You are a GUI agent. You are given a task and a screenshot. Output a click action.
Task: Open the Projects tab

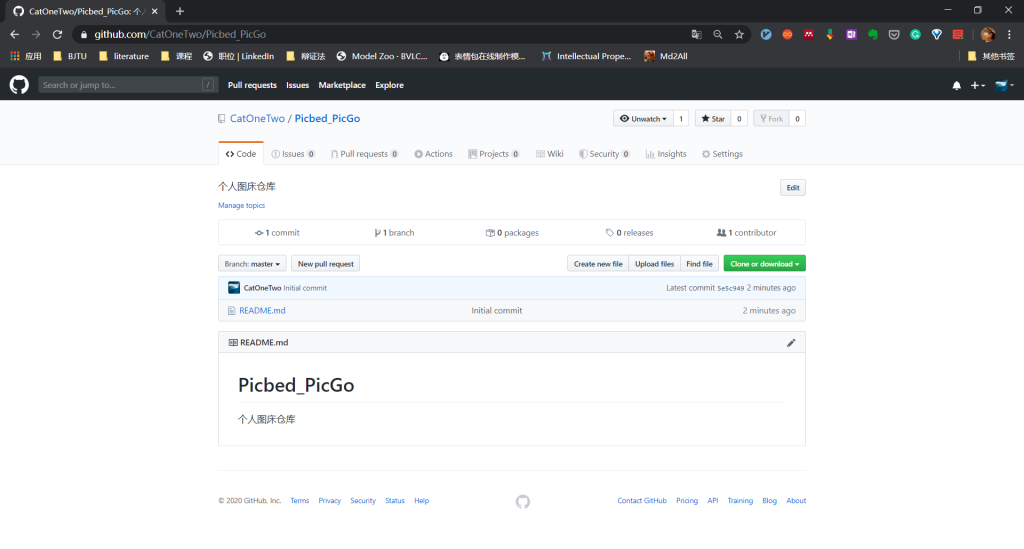click(493, 154)
